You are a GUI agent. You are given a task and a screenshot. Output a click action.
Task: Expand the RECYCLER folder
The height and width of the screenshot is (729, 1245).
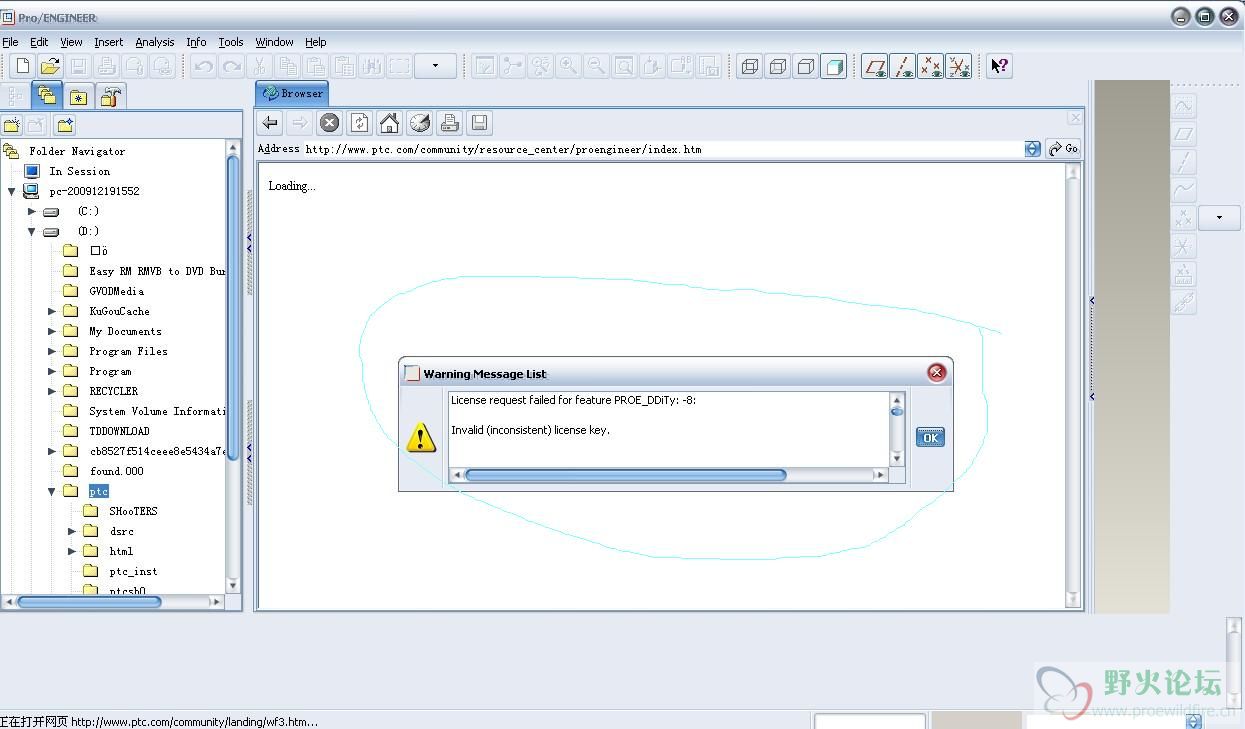pos(52,391)
